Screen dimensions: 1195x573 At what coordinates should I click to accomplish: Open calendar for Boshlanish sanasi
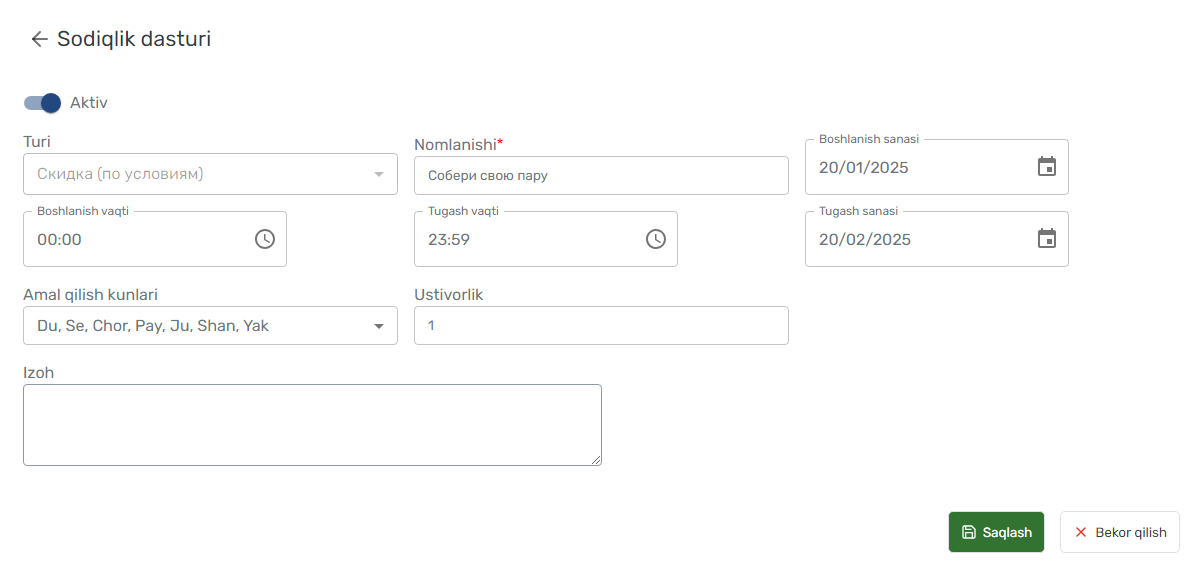coord(1047,167)
